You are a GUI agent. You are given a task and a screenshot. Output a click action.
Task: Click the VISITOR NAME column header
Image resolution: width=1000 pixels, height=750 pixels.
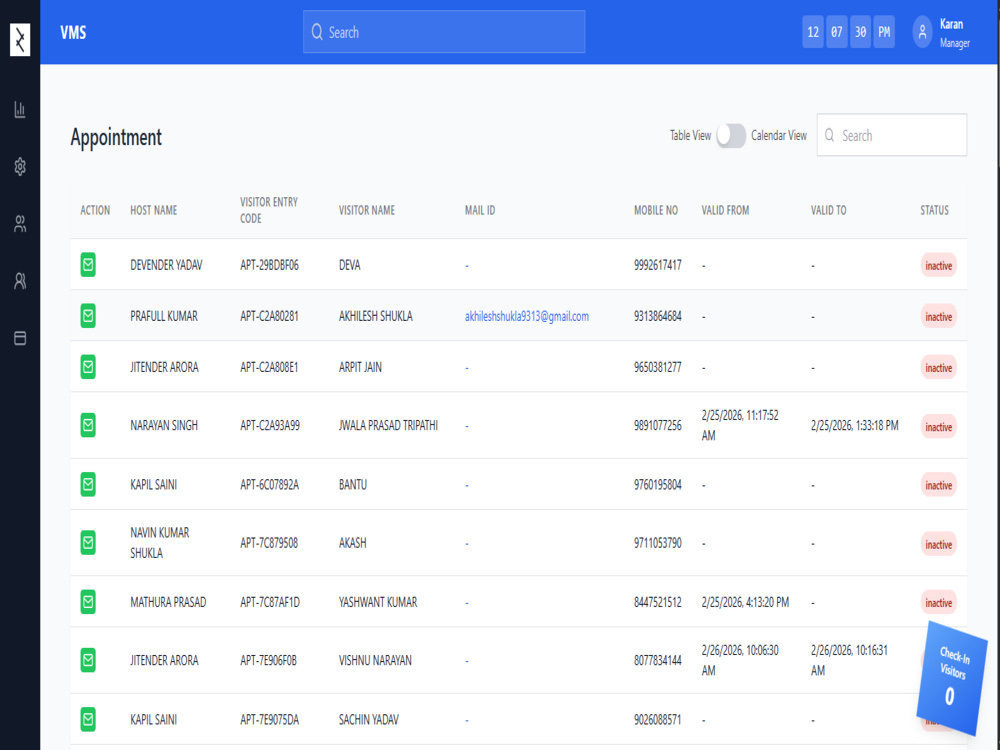point(367,210)
